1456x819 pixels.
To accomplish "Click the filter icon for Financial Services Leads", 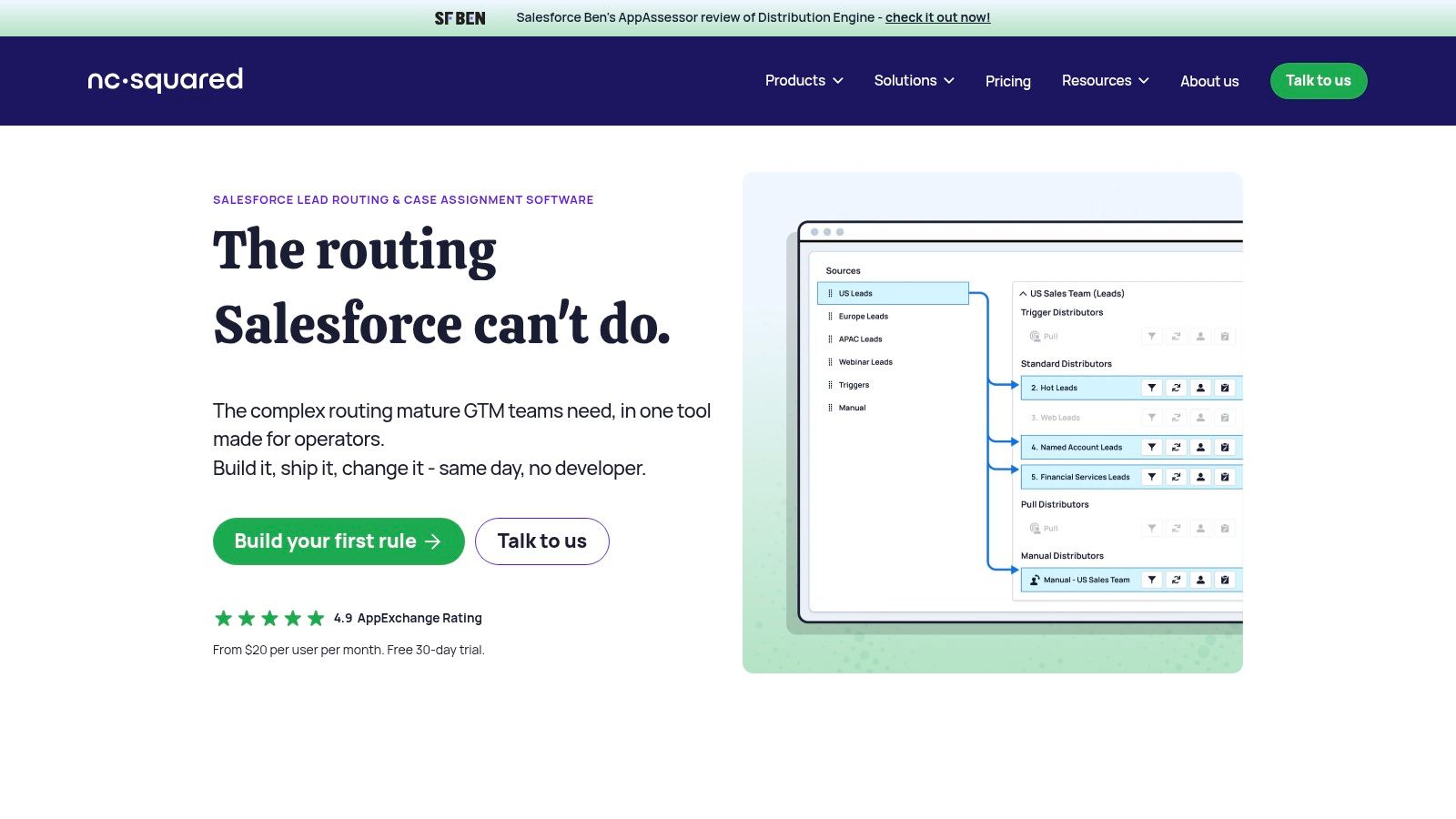I will point(1152,477).
